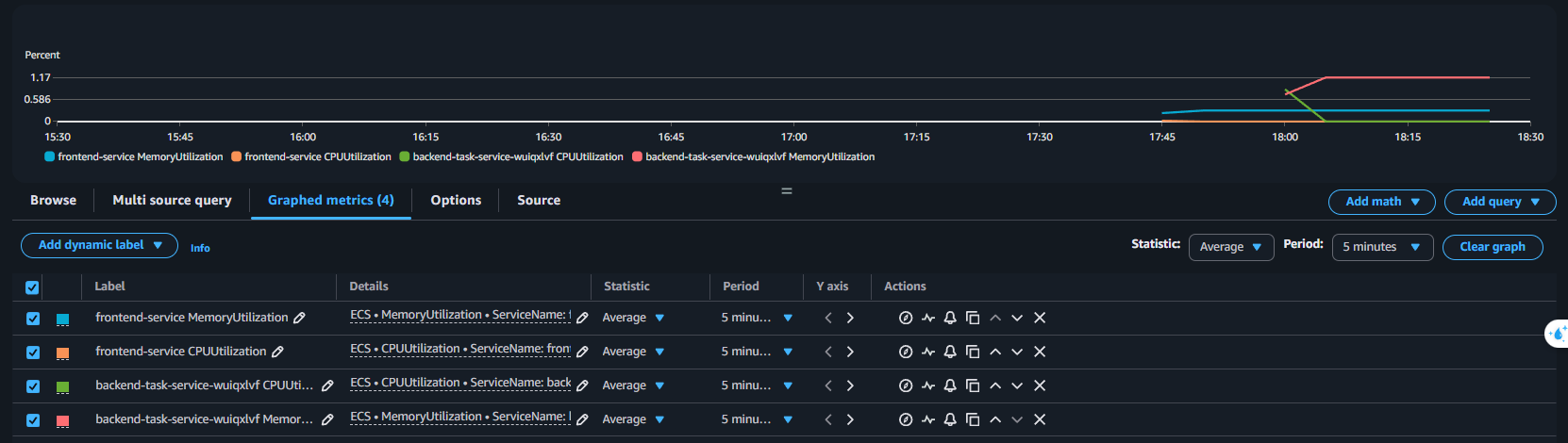Screen dimensions: 1568x443
Task: Open the Statistic Average dropdown above table
Action: click(1231, 247)
